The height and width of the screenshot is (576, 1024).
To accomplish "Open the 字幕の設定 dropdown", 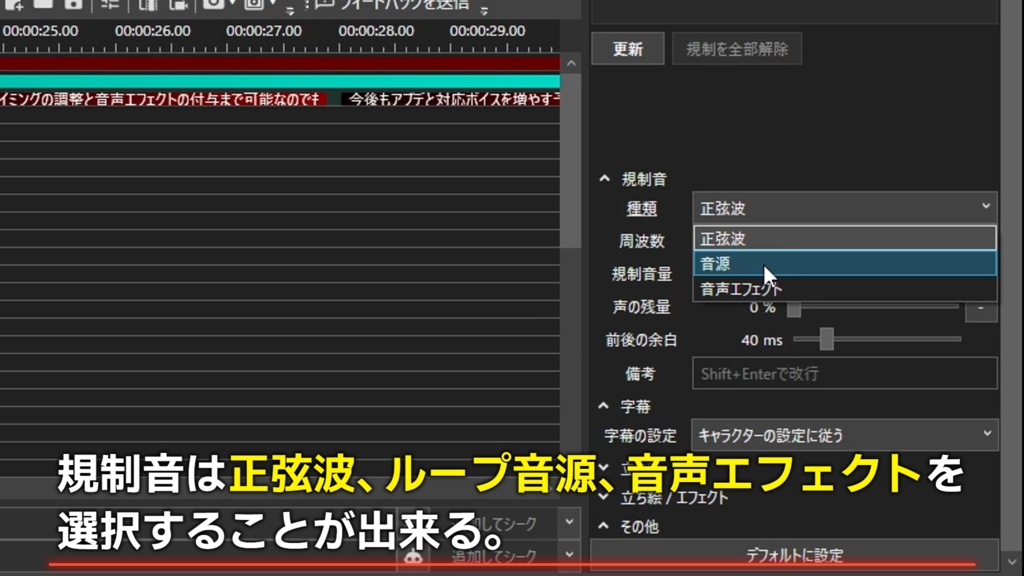I will (x=844, y=435).
